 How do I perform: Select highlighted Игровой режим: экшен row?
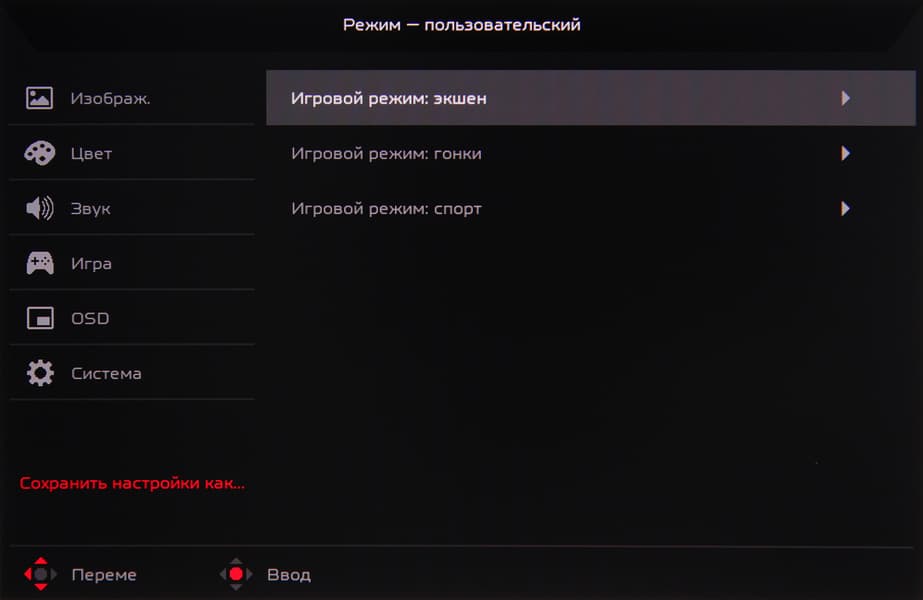[x=590, y=98]
